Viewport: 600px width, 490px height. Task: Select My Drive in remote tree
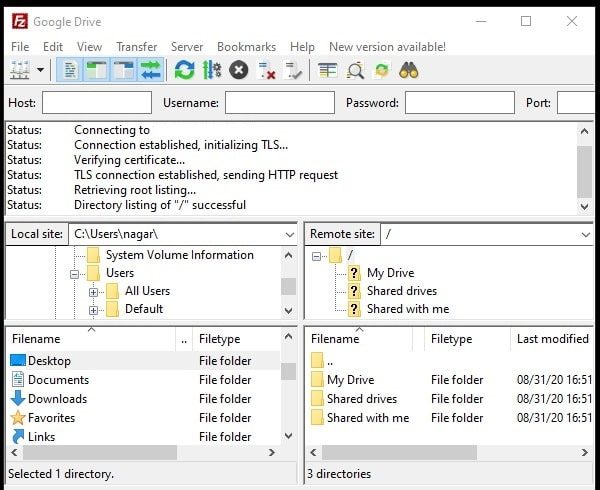point(390,273)
